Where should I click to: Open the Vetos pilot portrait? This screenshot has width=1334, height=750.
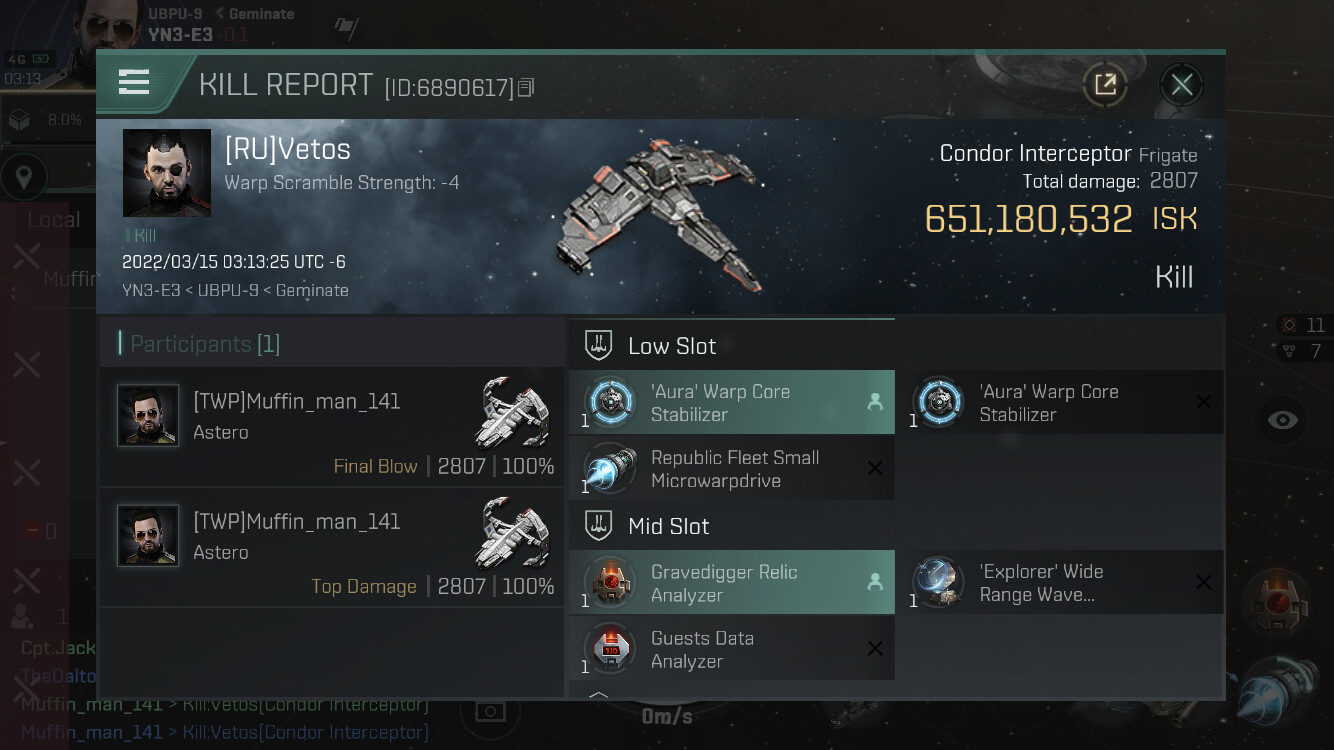167,173
